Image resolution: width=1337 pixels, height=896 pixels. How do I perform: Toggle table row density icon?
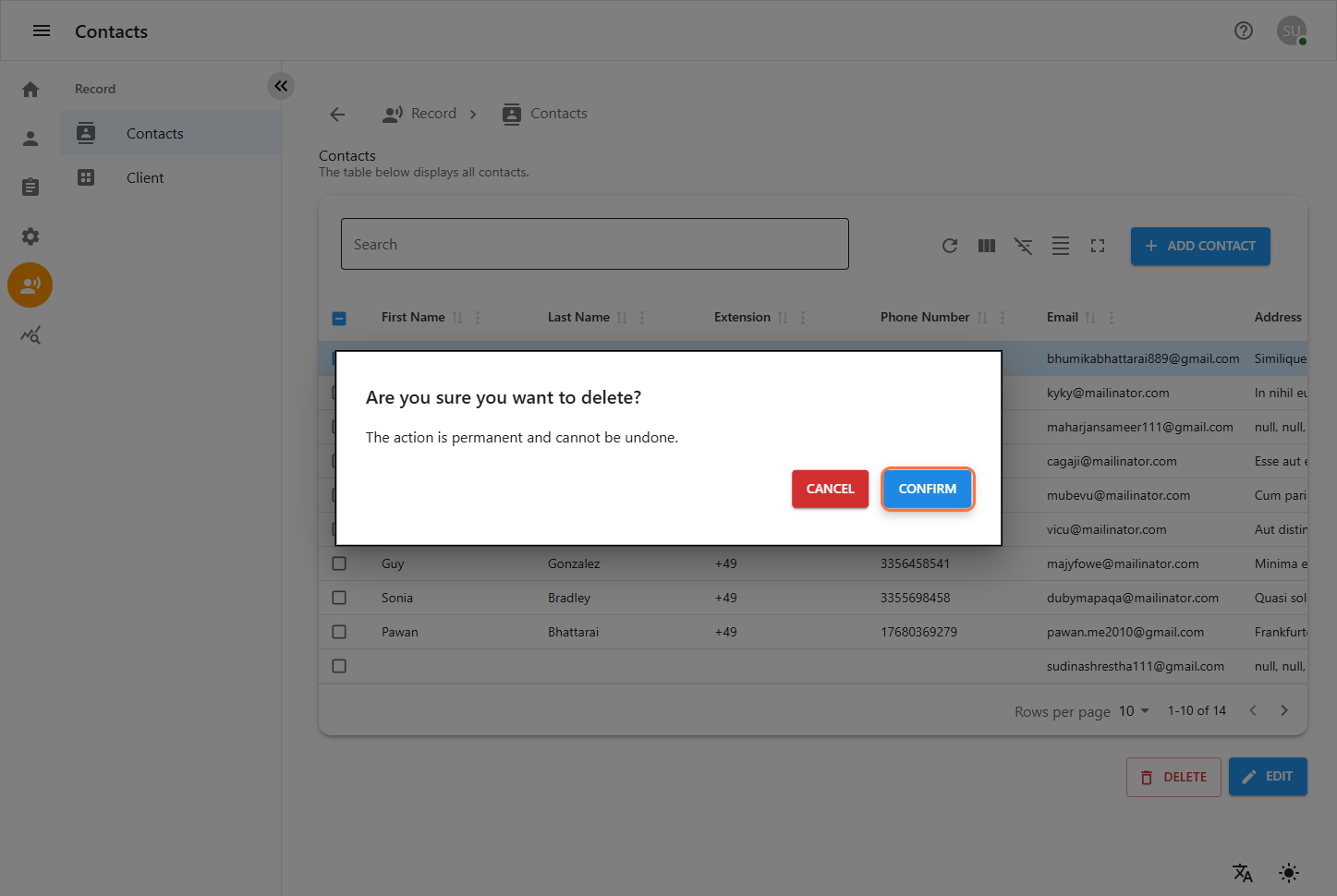pyautogui.click(x=1060, y=246)
